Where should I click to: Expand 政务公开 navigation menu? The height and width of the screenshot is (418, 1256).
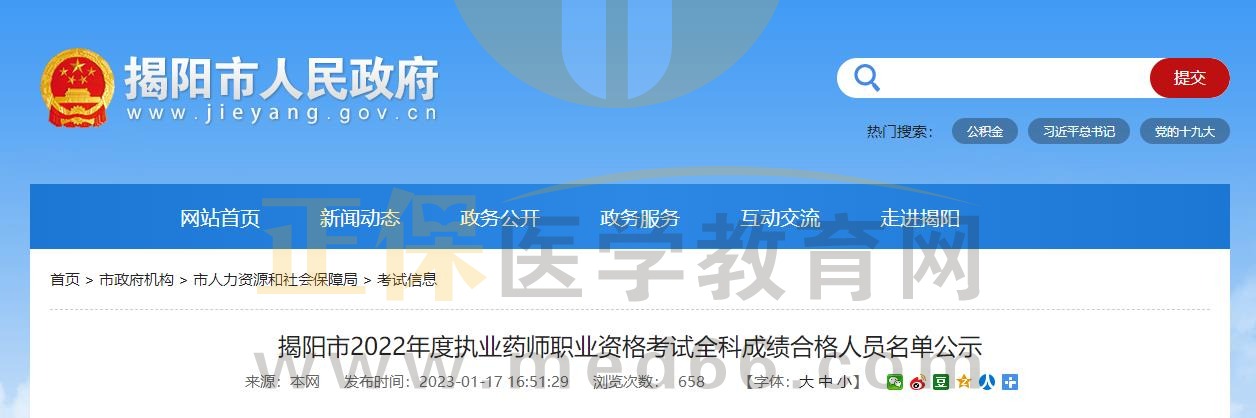tap(500, 218)
